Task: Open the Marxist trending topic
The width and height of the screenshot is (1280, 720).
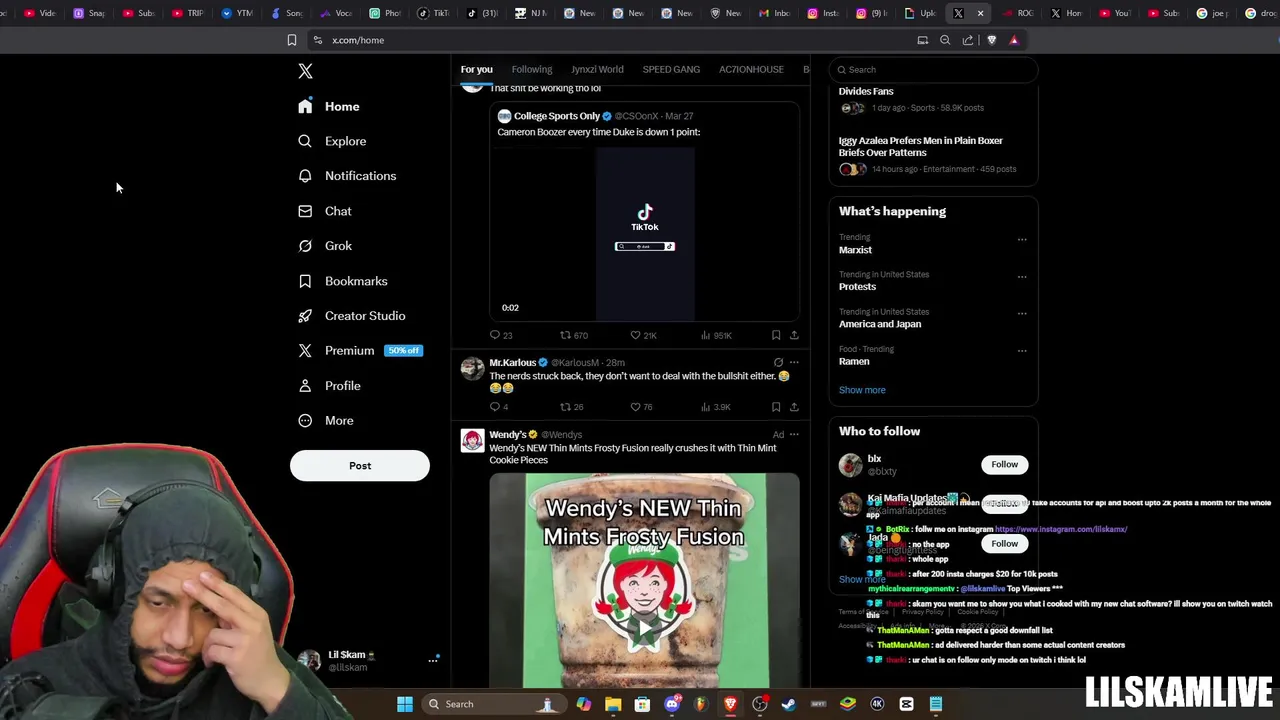Action: [855, 250]
